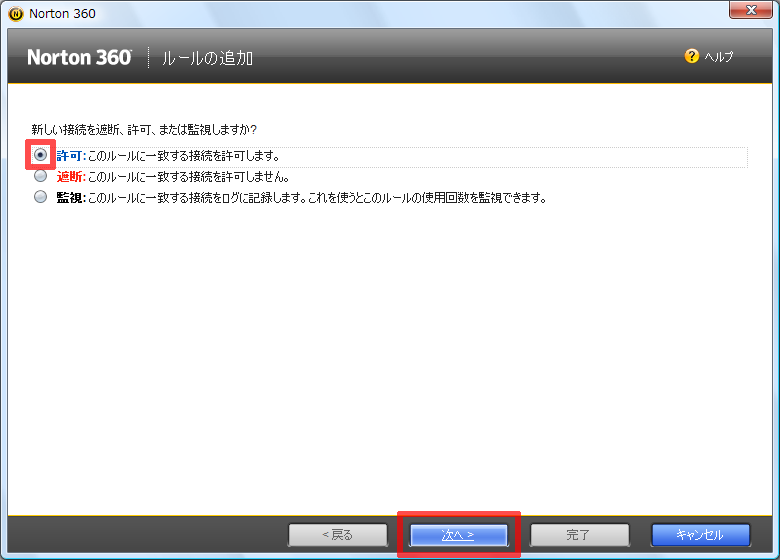Click the yellow help question mark icon
The height and width of the screenshot is (560, 780).
691,57
